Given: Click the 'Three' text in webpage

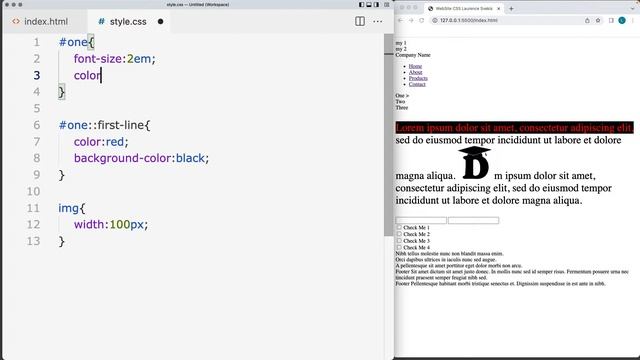Looking at the screenshot, I should coord(402,108).
